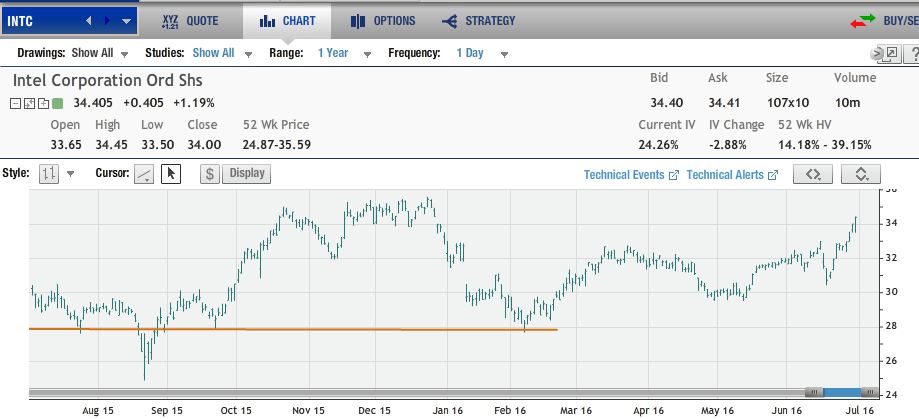Click the Display button
The width and height of the screenshot is (919, 419).
[247, 173]
